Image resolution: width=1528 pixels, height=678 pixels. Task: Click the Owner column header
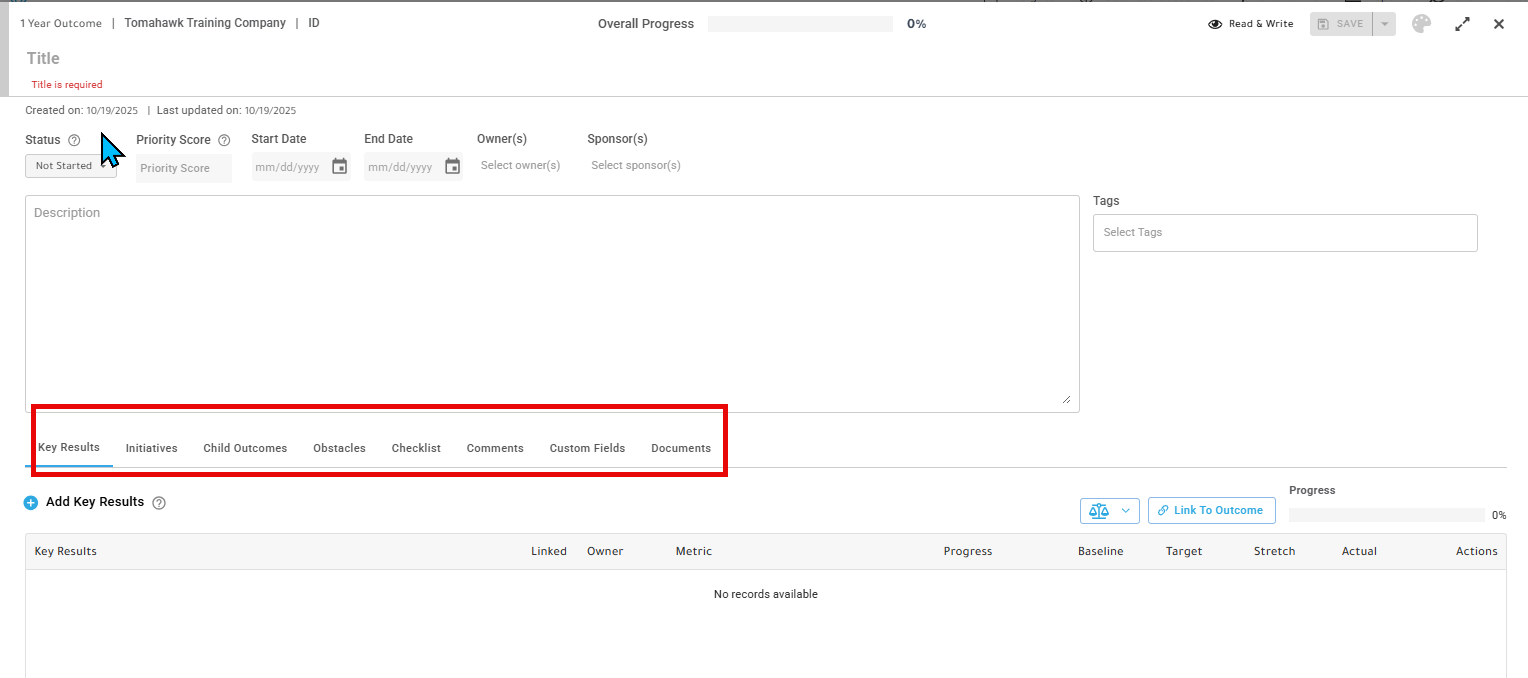click(x=605, y=551)
